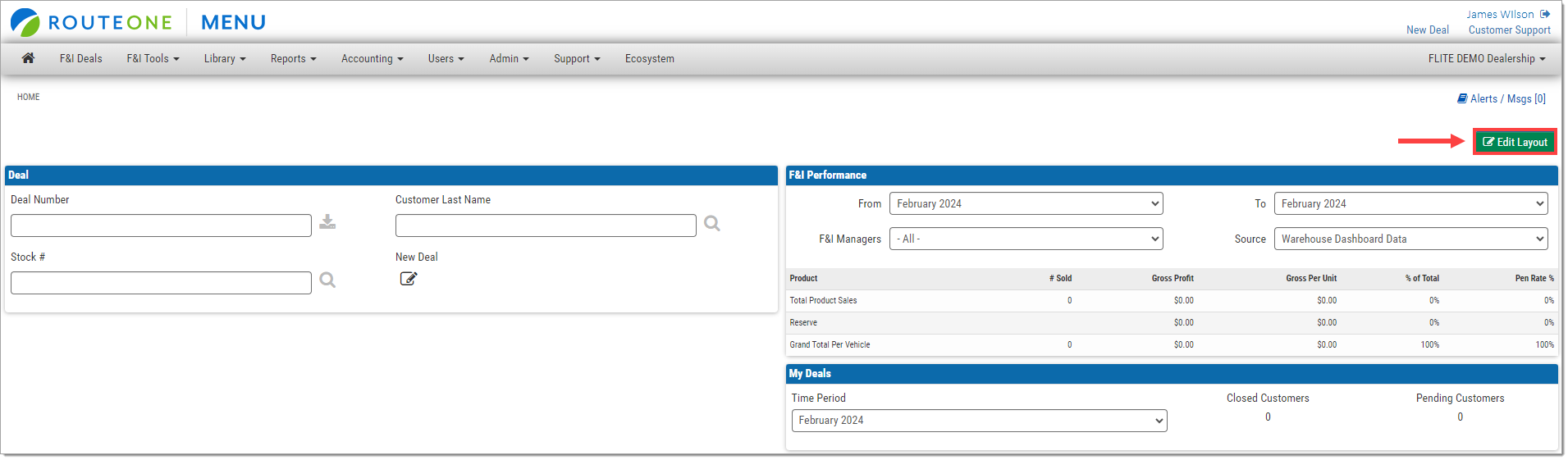The width and height of the screenshot is (1568, 460).
Task: Search by Customer Last Name magnifier icon
Action: pyautogui.click(x=712, y=223)
